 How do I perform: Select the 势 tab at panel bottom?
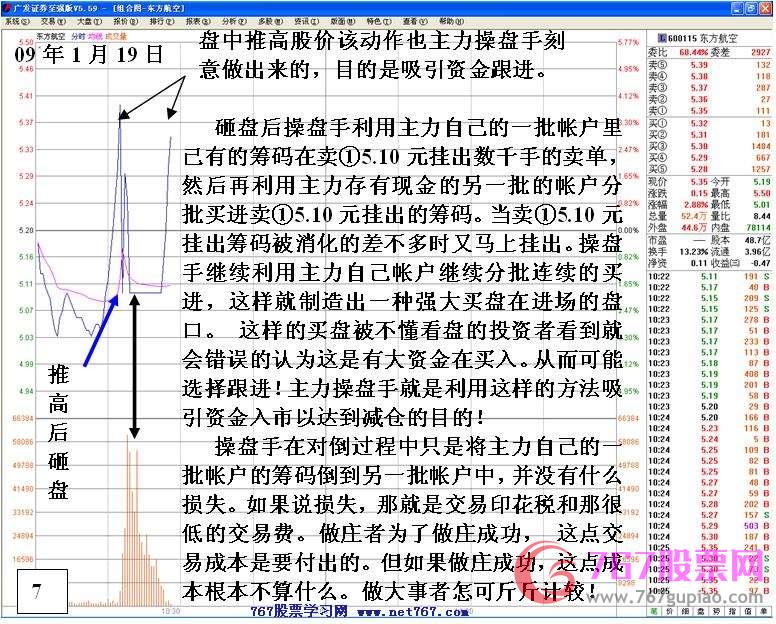click(716, 612)
